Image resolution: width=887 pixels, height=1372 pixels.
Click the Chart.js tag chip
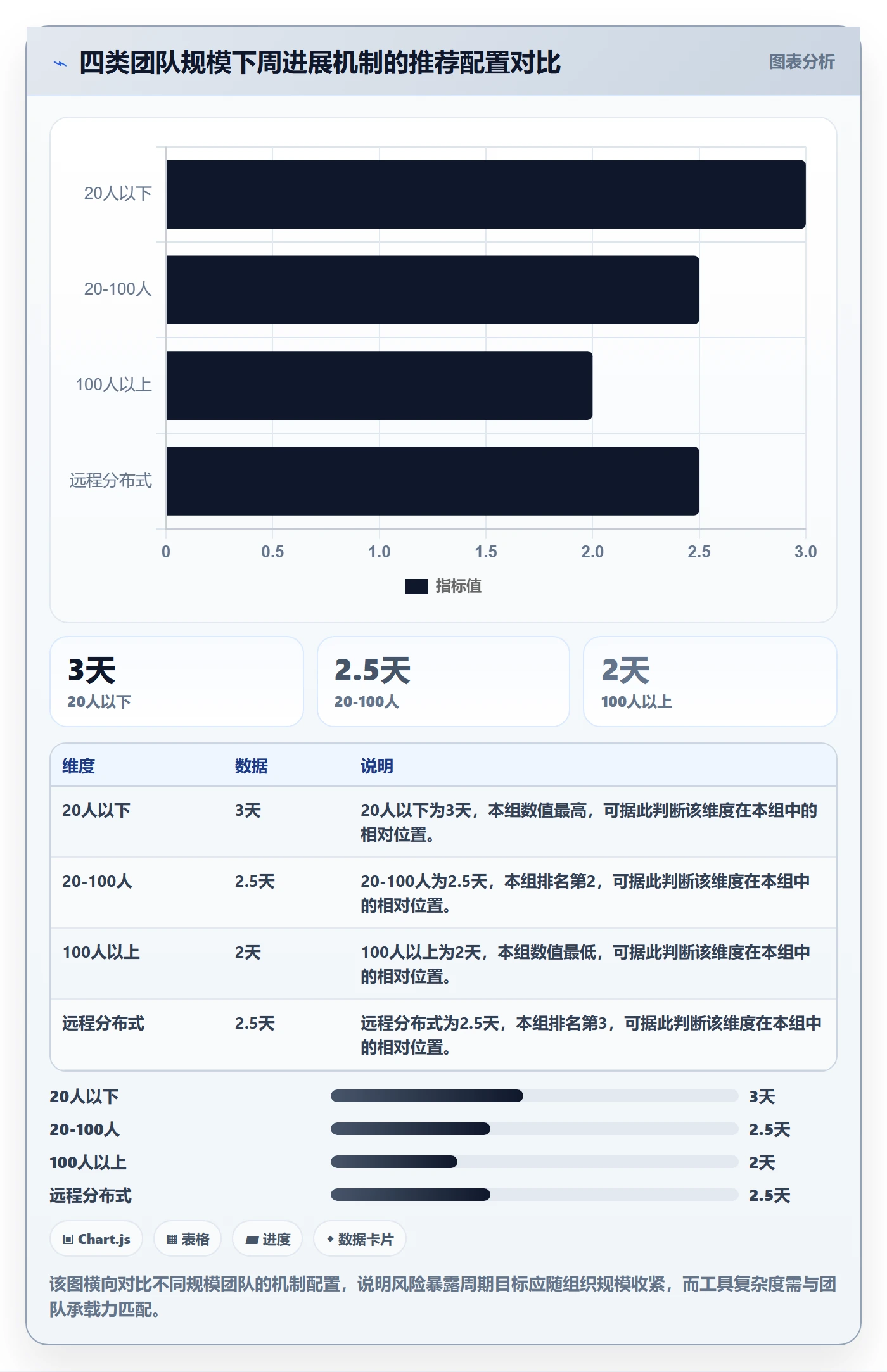pos(96,1239)
